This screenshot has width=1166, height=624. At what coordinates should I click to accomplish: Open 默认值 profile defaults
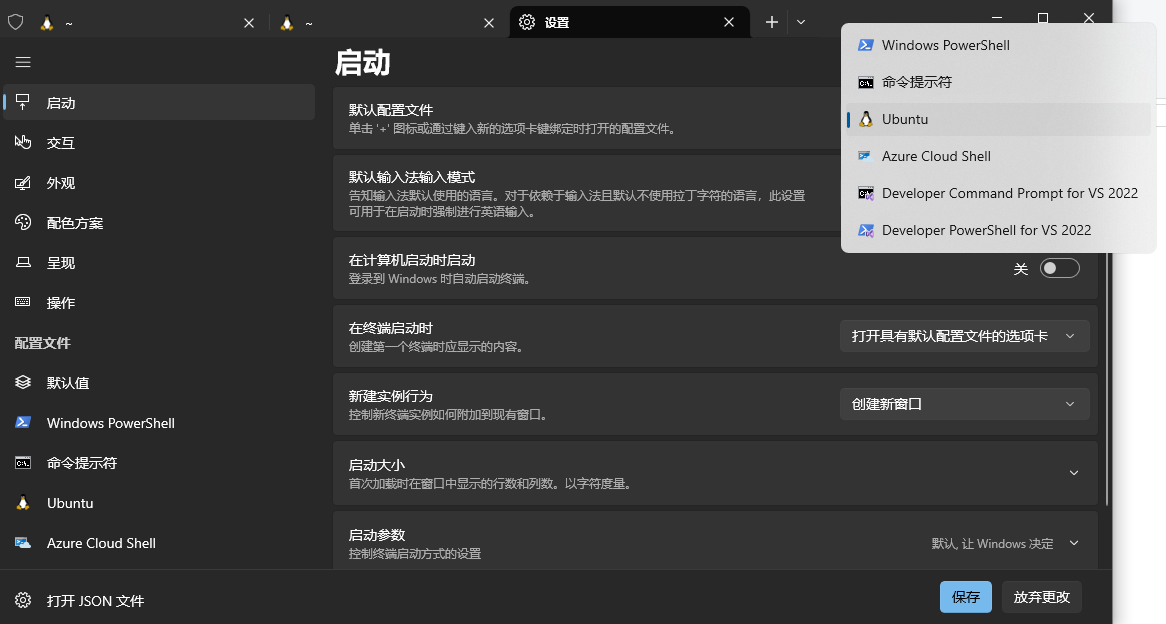(x=160, y=383)
